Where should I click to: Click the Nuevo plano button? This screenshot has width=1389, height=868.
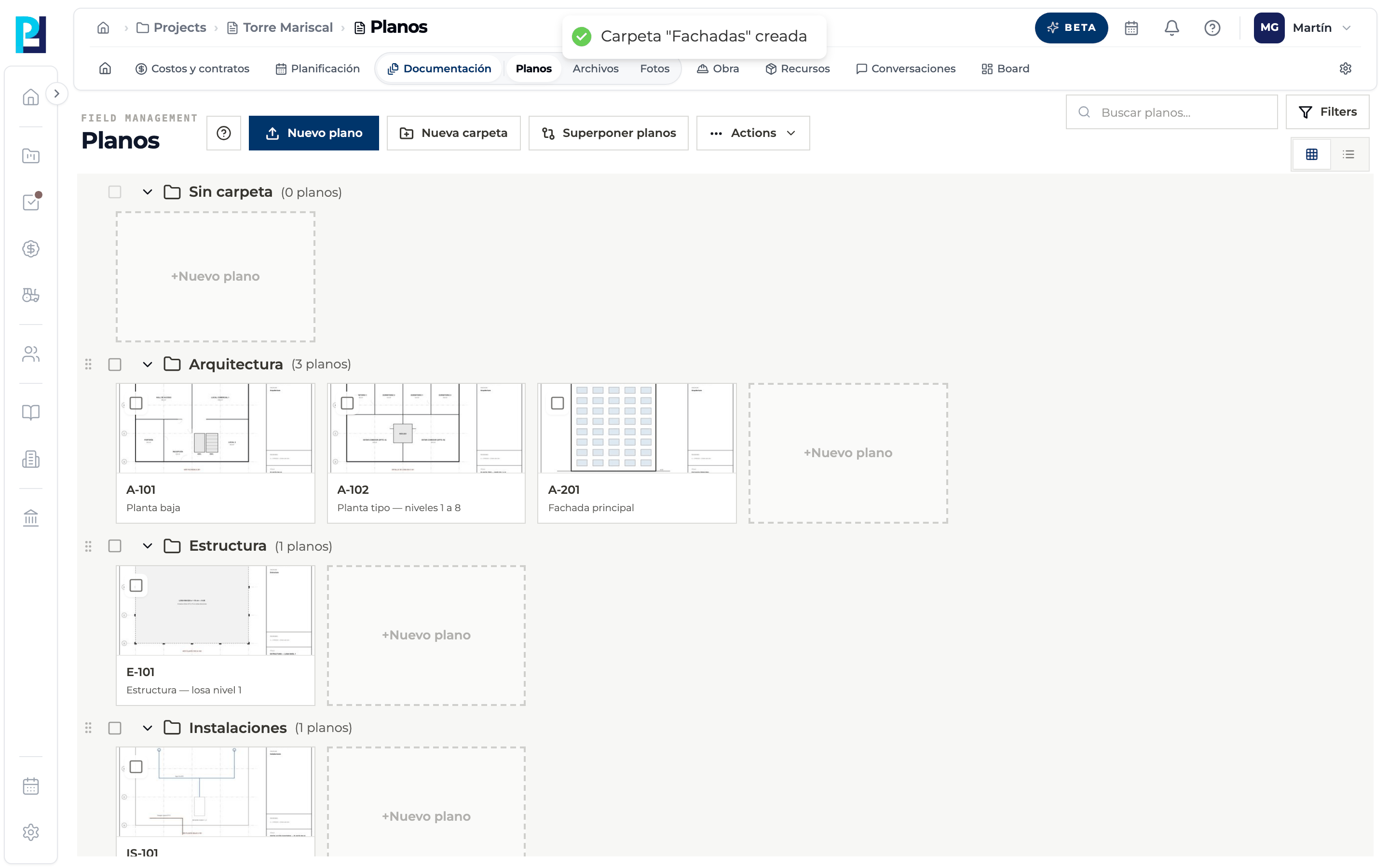313,133
